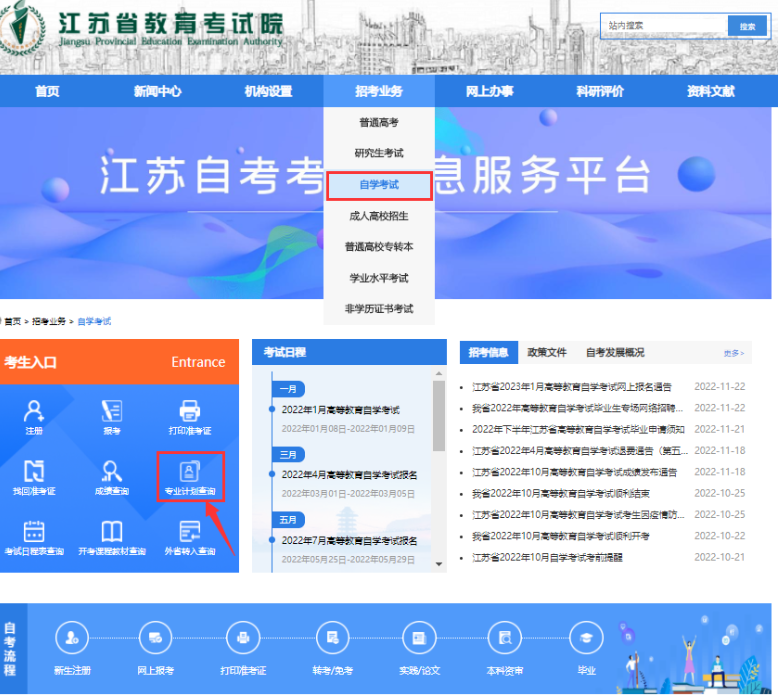The height and width of the screenshot is (696, 782).
Task: Expand the 招考业务 navigation menu
Action: click(x=379, y=91)
